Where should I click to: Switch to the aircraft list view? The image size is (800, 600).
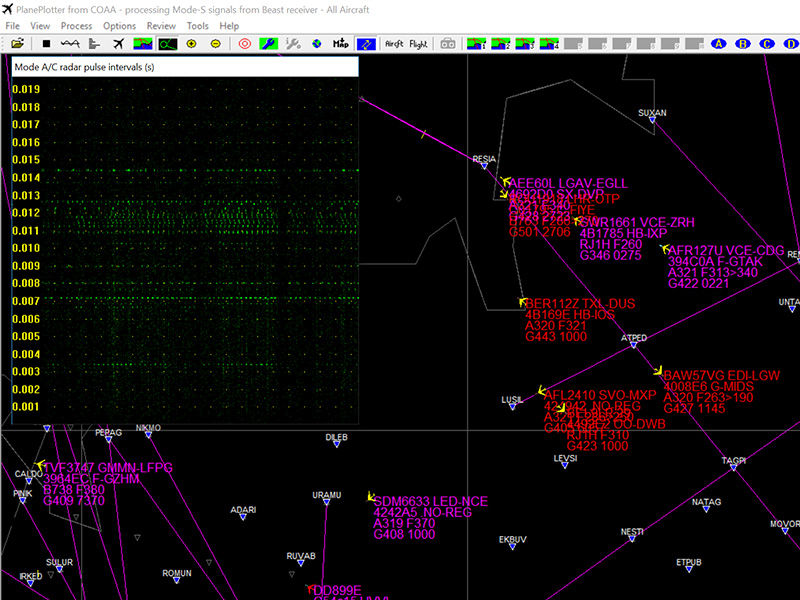point(118,44)
